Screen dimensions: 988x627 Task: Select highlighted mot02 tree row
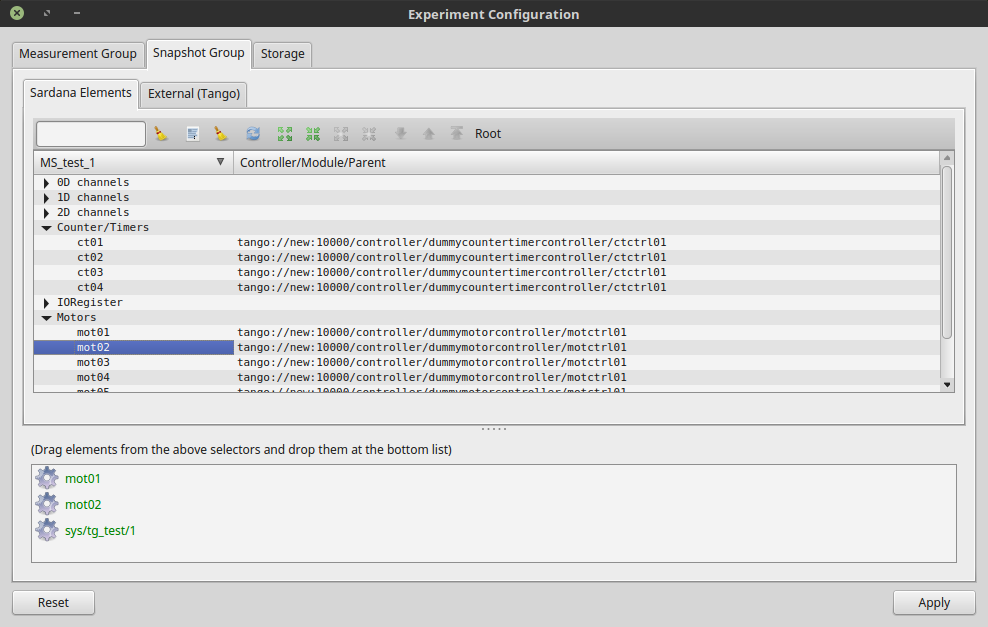click(x=134, y=348)
